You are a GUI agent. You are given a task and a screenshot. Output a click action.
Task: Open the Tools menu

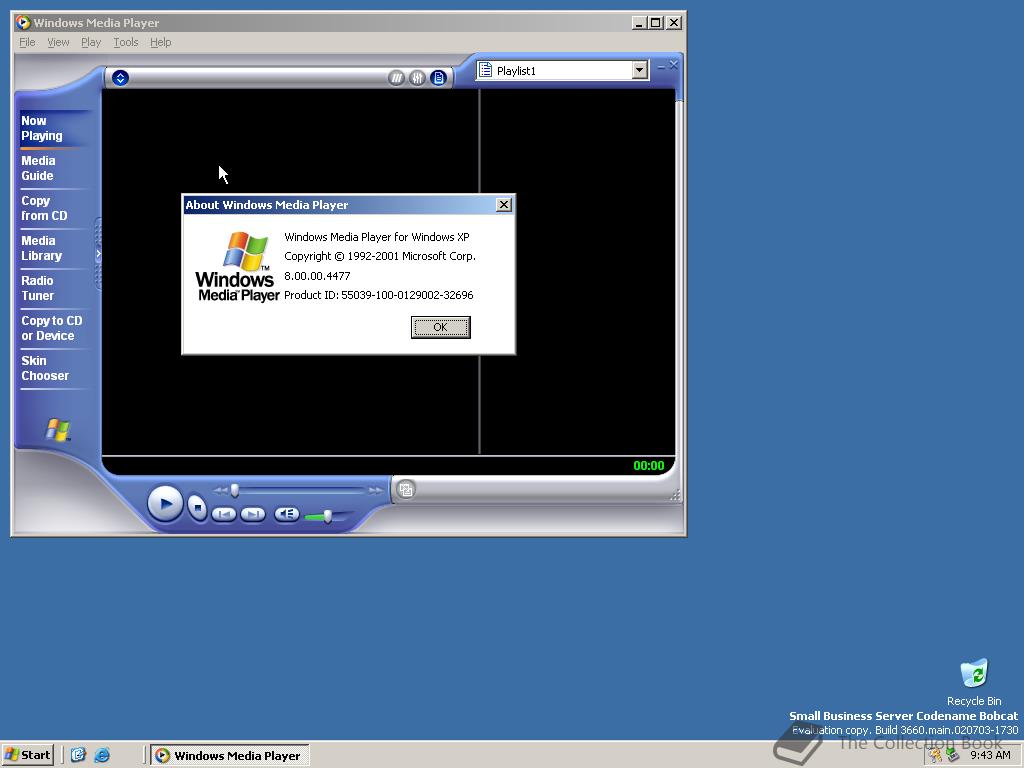point(125,42)
